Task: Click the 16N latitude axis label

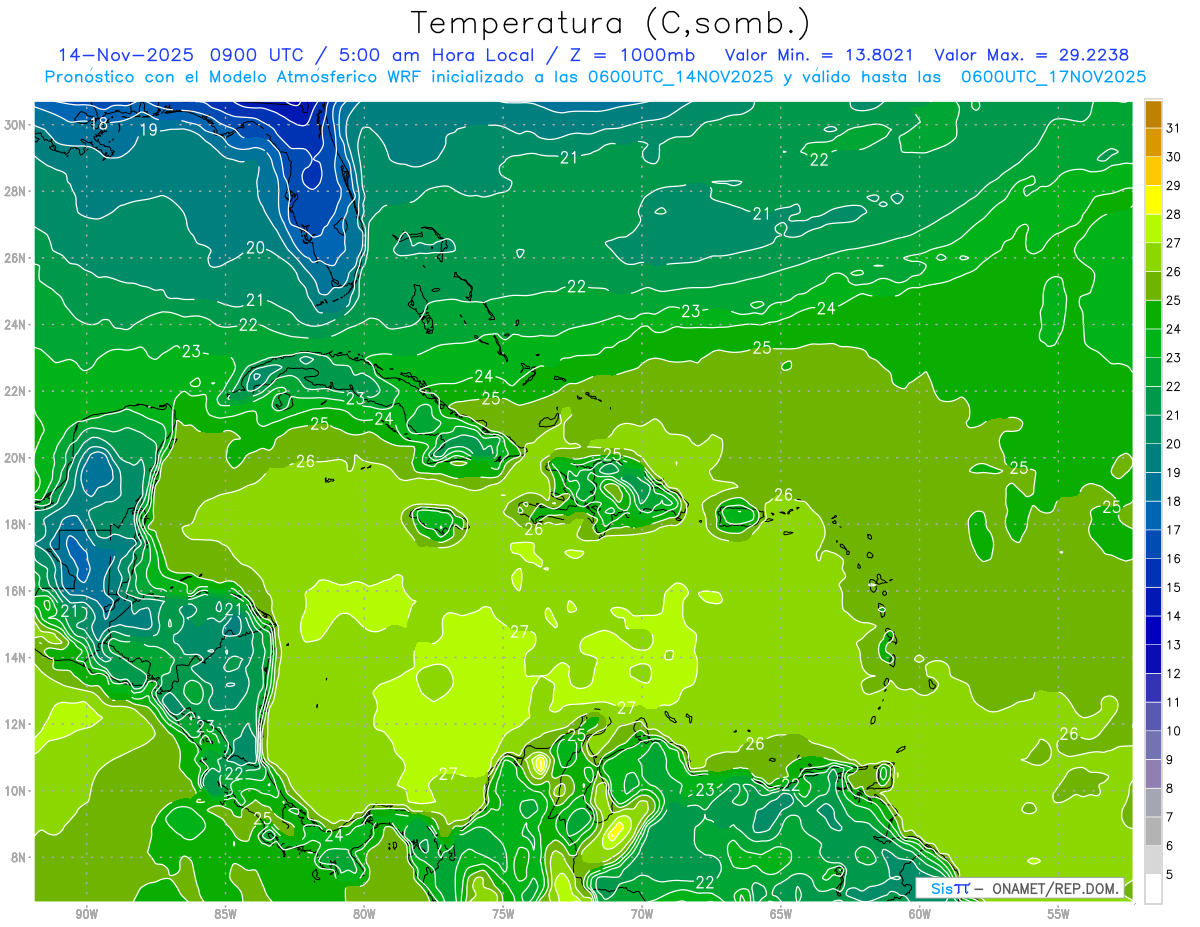Action: (16, 591)
